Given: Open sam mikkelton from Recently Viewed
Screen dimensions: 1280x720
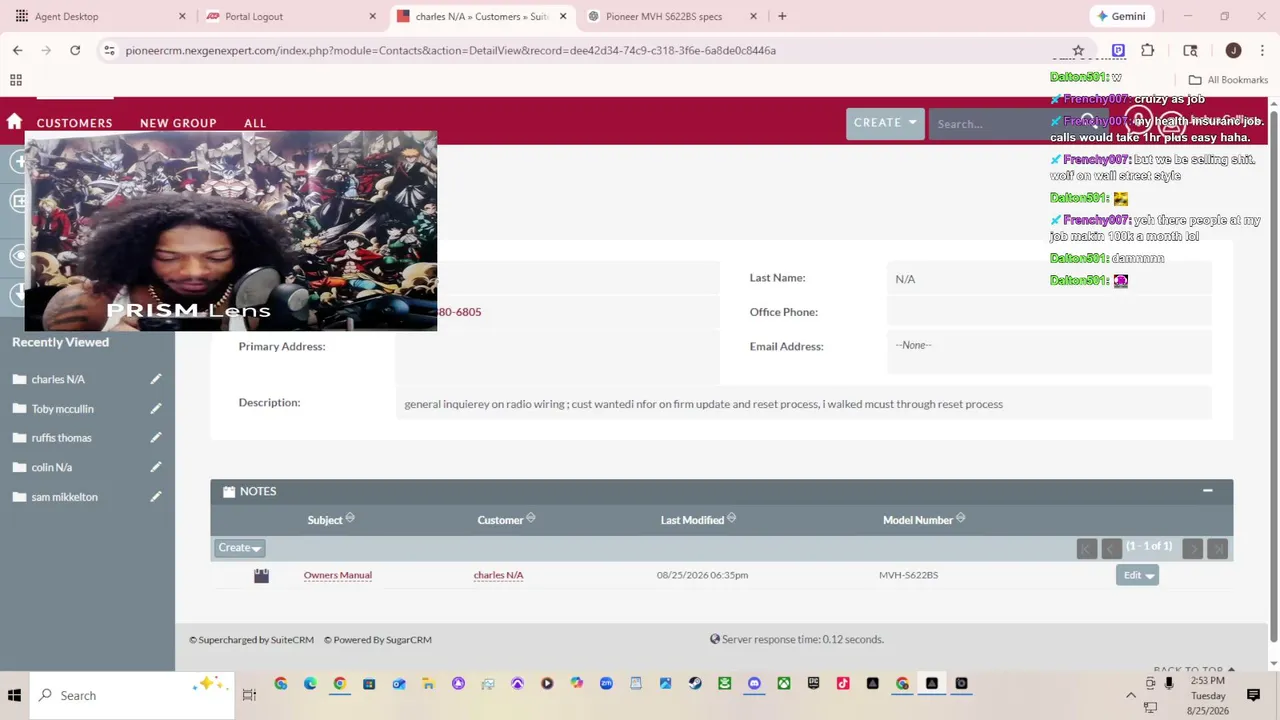Looking at the screenshot, I should click(x=64, y=496).
